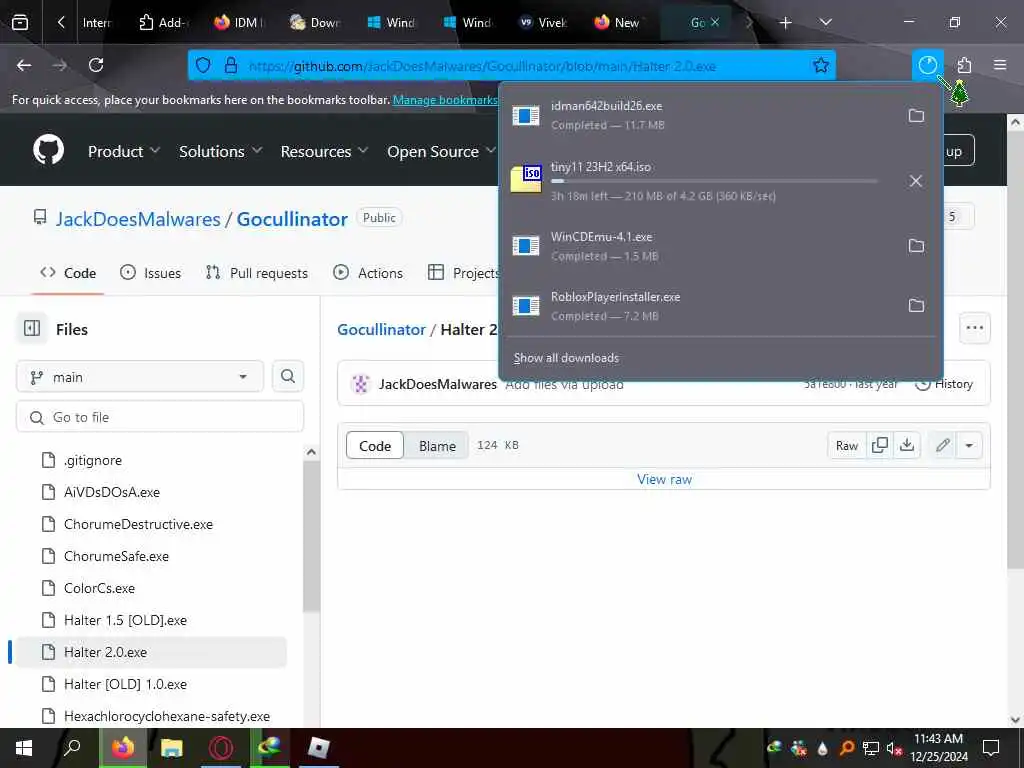
Task: Open a new browser tab
Action: point(786,23)
